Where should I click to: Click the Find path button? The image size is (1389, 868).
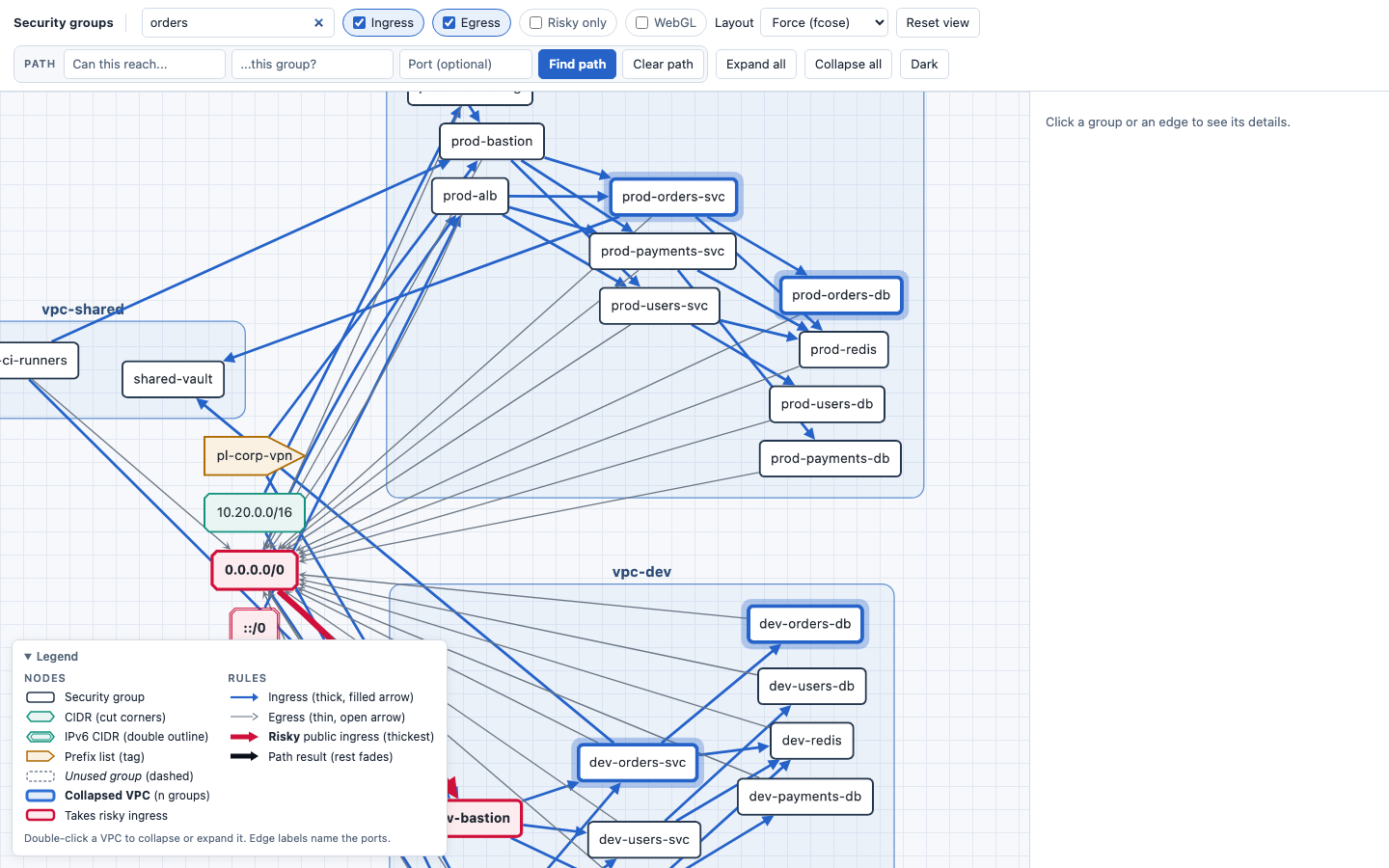tap(577, 65)
